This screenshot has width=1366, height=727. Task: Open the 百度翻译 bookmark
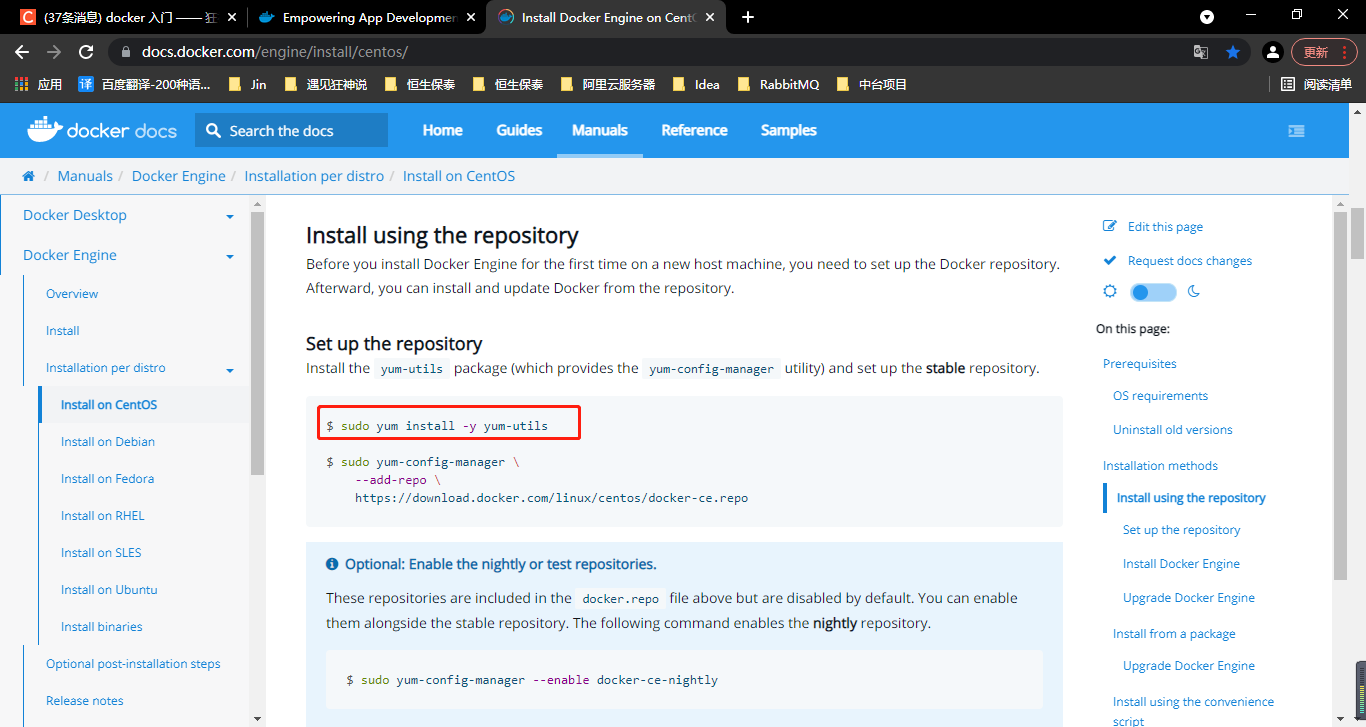pos(144,84)
